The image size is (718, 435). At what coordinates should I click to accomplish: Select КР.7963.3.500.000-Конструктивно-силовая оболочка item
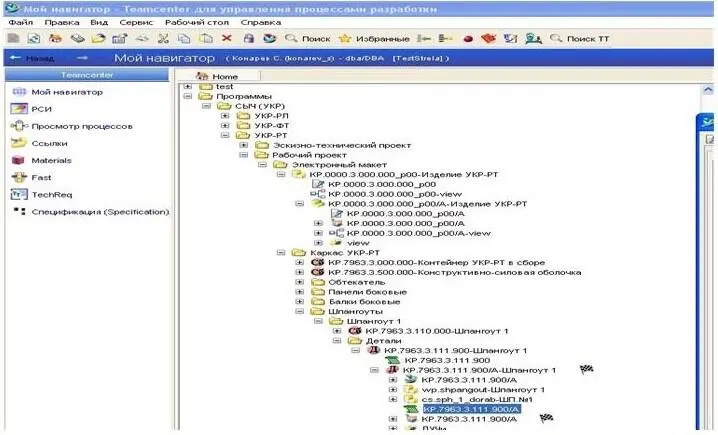(x=455, y=272)
